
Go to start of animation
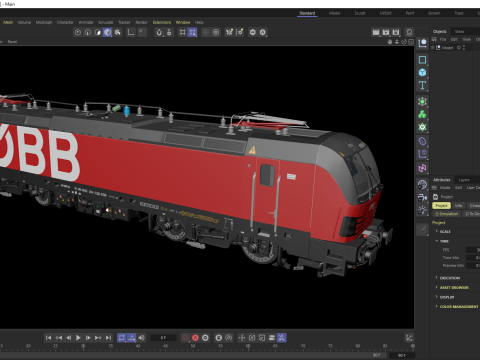click(48, 338)
